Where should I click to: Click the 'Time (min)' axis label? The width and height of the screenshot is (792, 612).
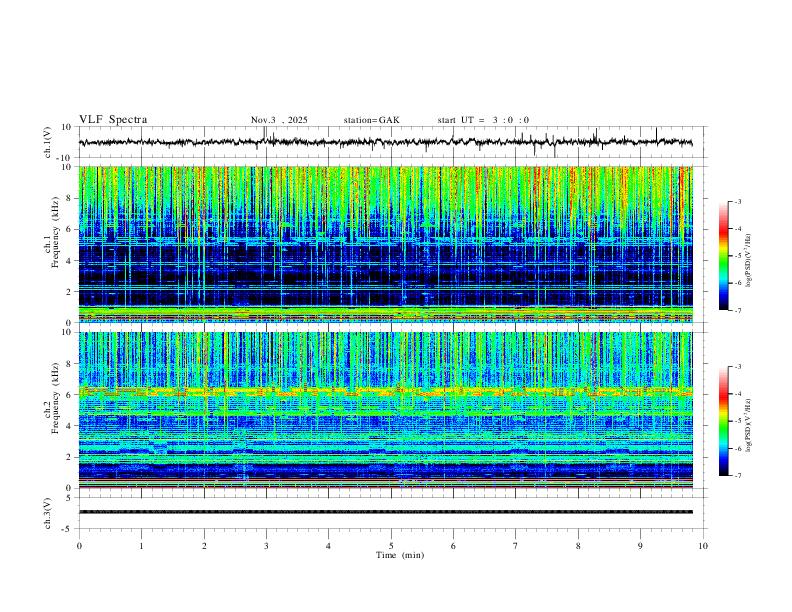(400, 555)
